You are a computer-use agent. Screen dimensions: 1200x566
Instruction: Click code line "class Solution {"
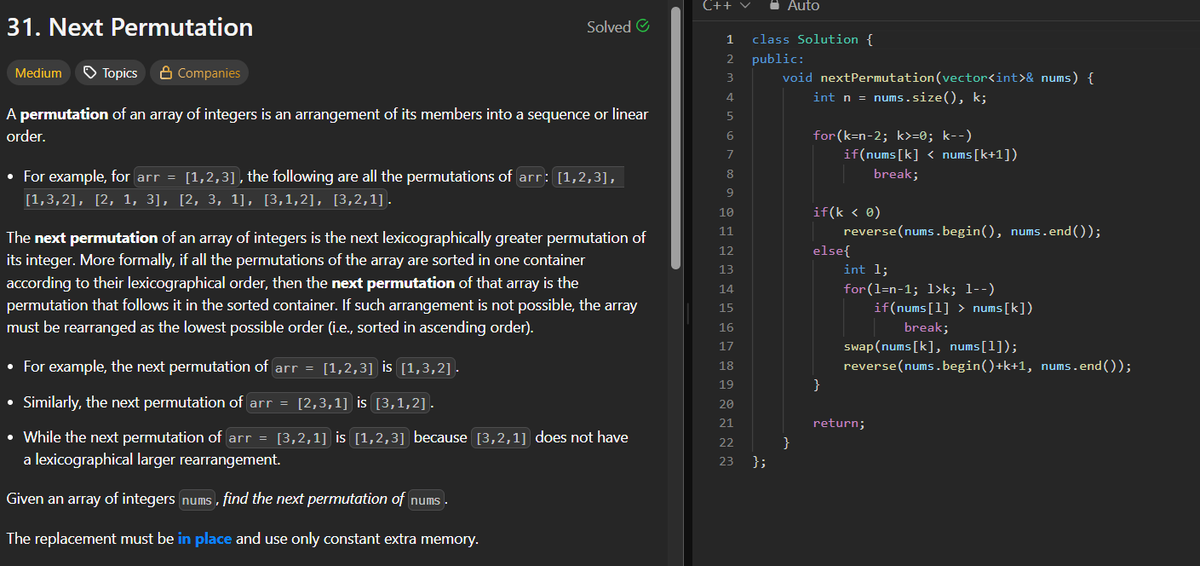click(x=813, y=39)
